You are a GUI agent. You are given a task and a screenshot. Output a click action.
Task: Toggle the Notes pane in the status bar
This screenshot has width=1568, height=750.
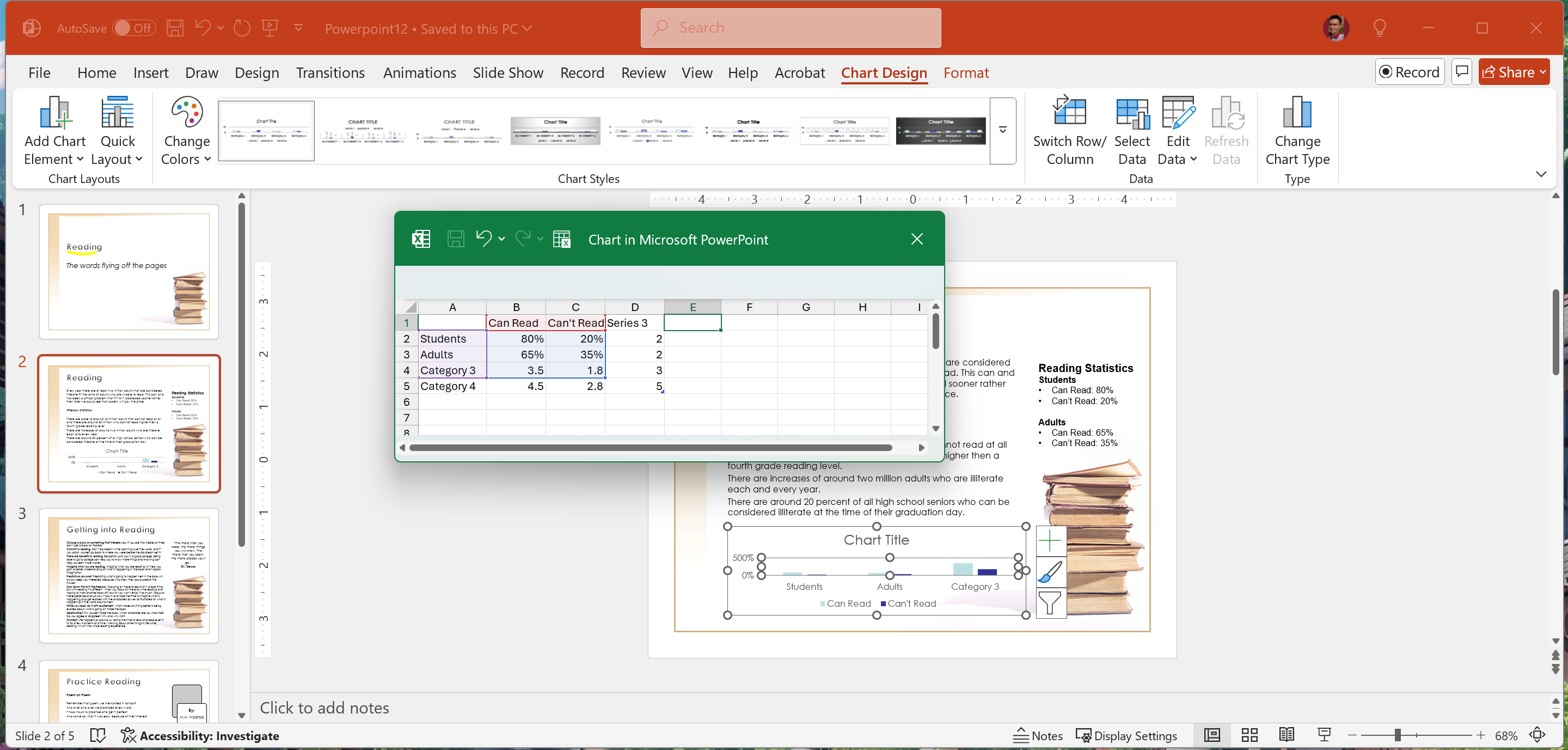[x=1038, y=735]
